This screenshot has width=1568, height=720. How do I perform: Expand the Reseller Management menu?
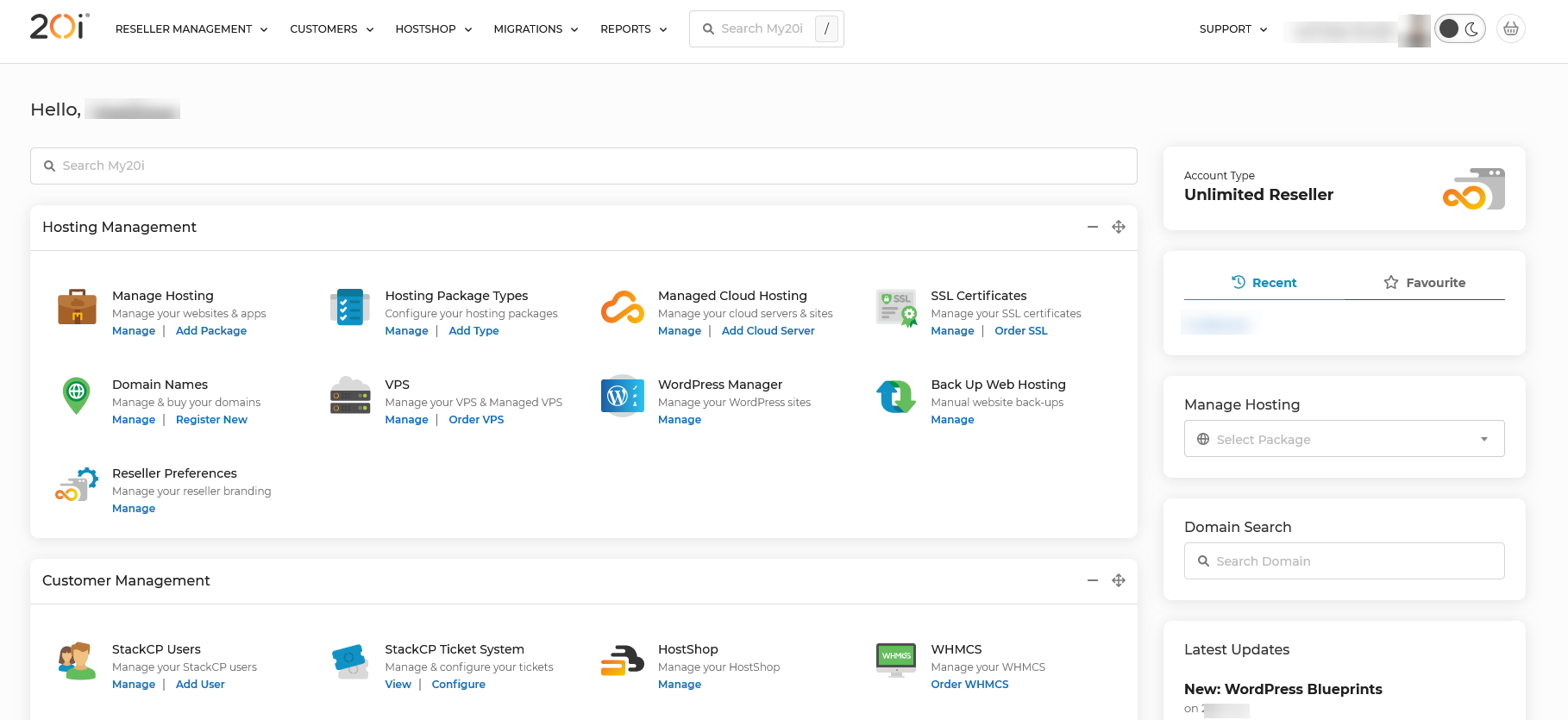[x=191, y=29]
